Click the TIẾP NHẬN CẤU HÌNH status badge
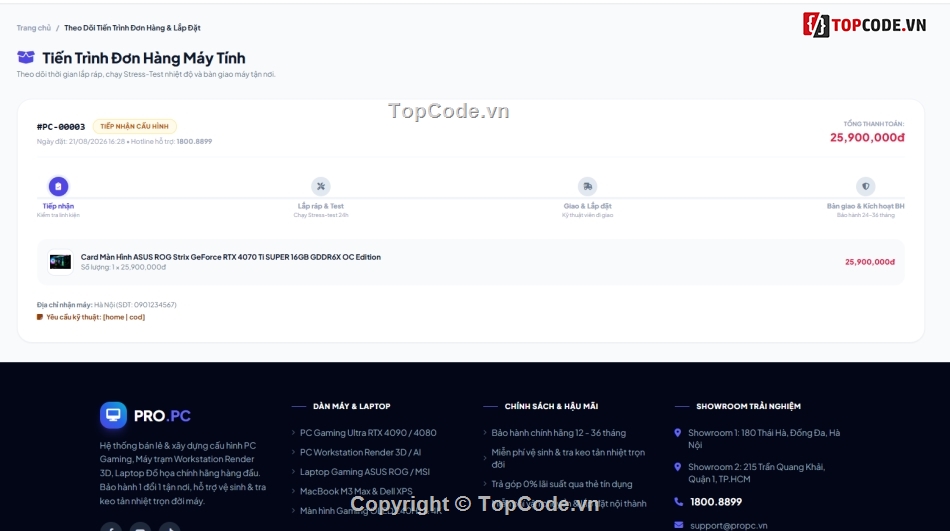The image size is (950, 531). [x=135, y=126]
